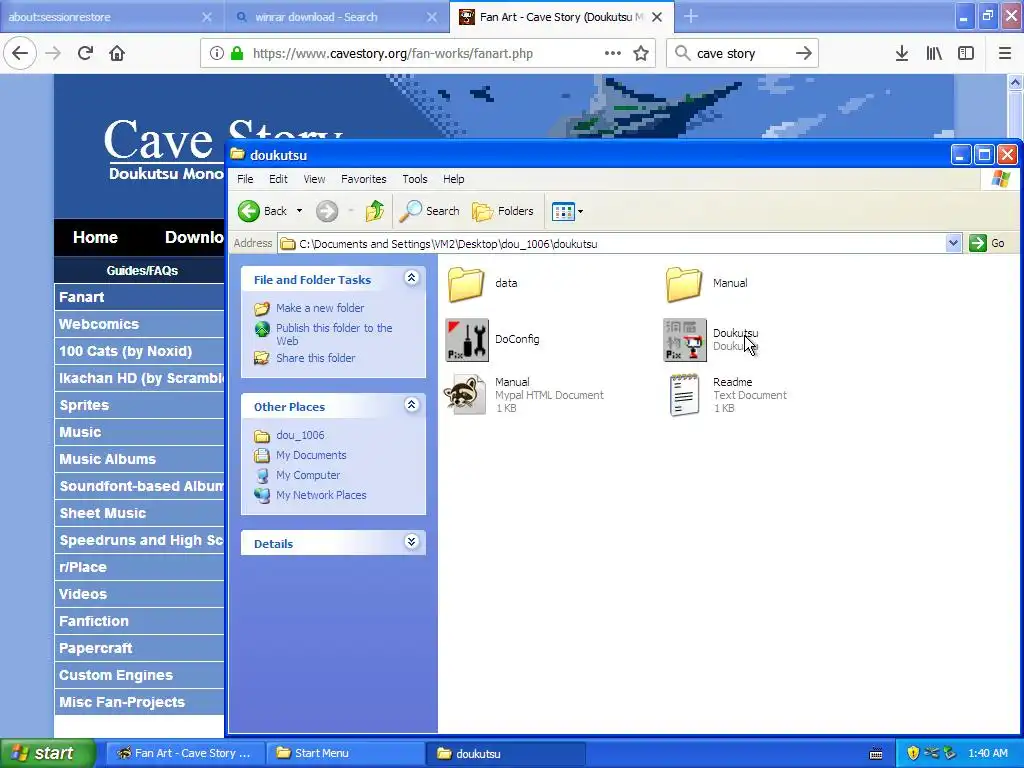Click the Explorer Forward arrow button
Viewport: 1024px width, 768px height.
click(x=327, y=211)
